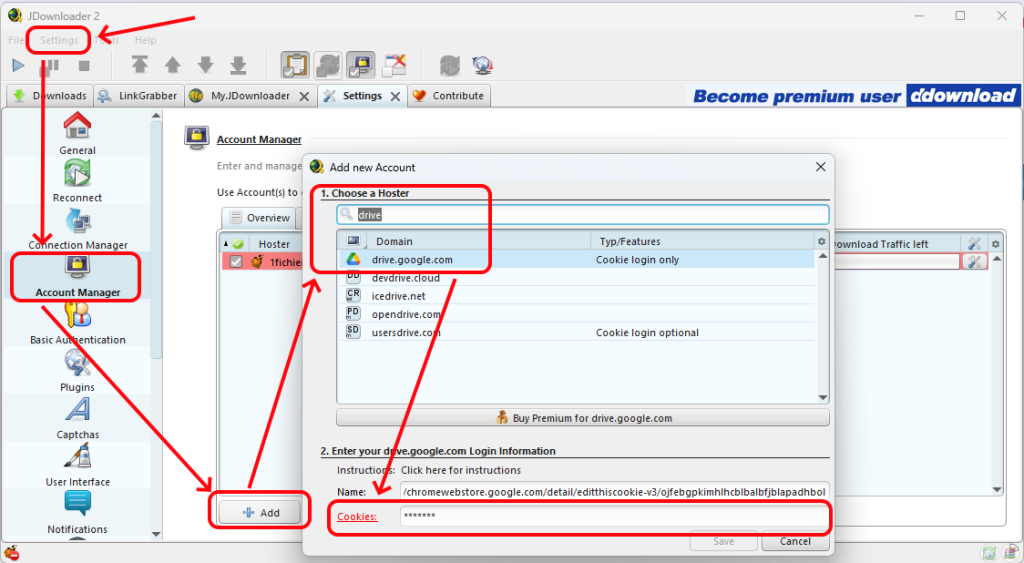Open Basic Authentication in sidebar

[x=78, y=323]
